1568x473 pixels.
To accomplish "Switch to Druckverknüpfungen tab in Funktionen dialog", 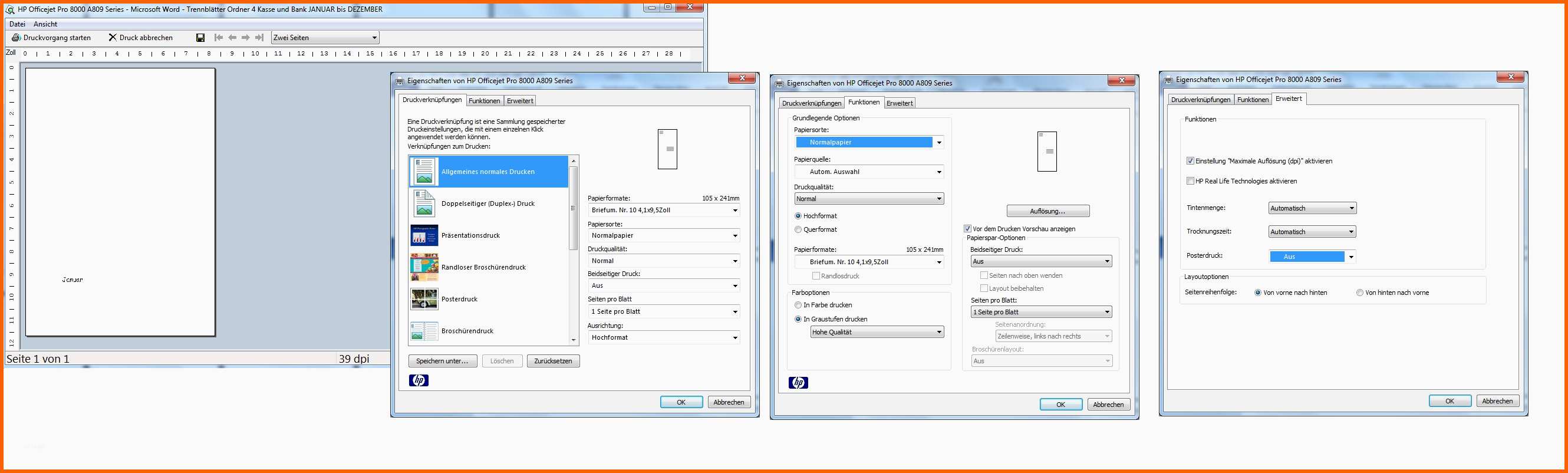I will pos(811,103).
